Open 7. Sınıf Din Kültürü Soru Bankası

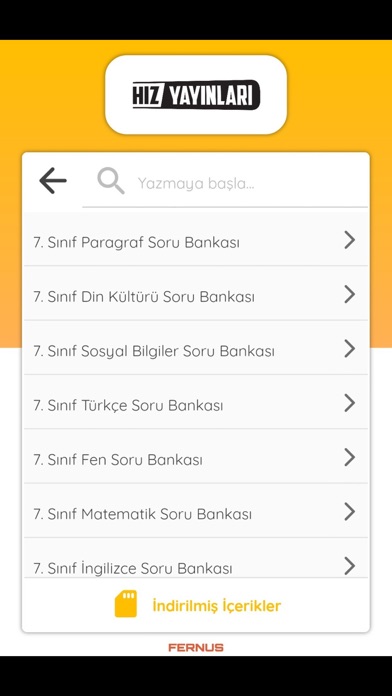(196, 294)
